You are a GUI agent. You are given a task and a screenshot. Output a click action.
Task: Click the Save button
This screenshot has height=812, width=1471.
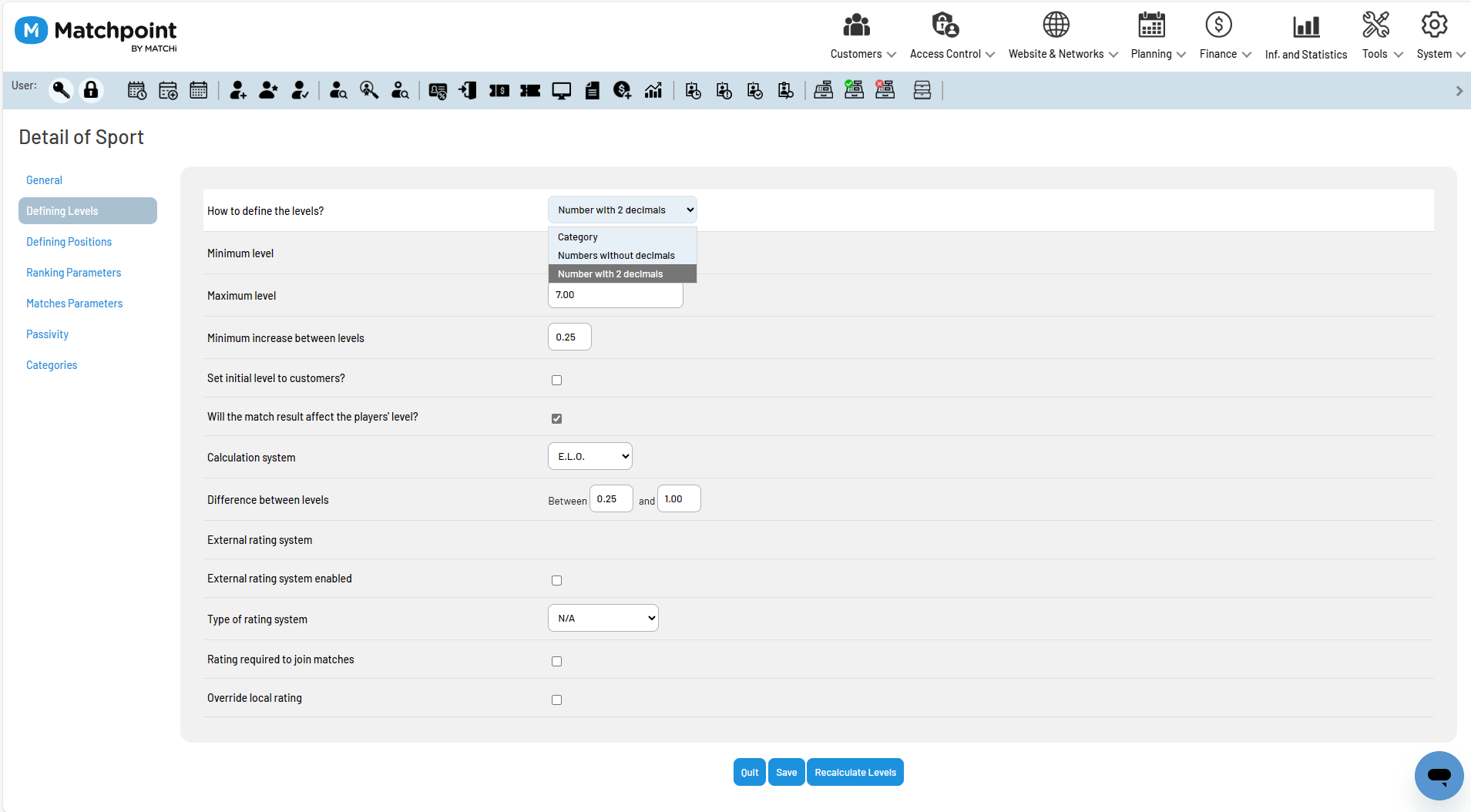[787, 772]
